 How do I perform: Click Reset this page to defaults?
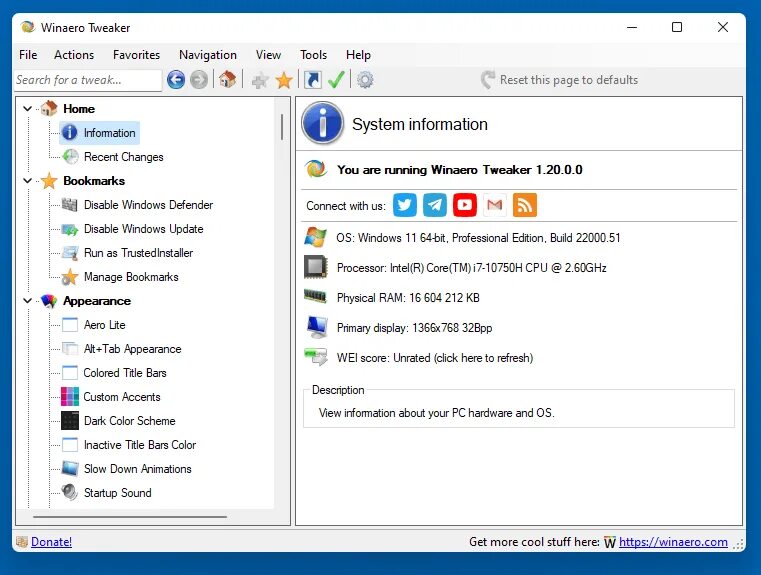tap(559, 80)
